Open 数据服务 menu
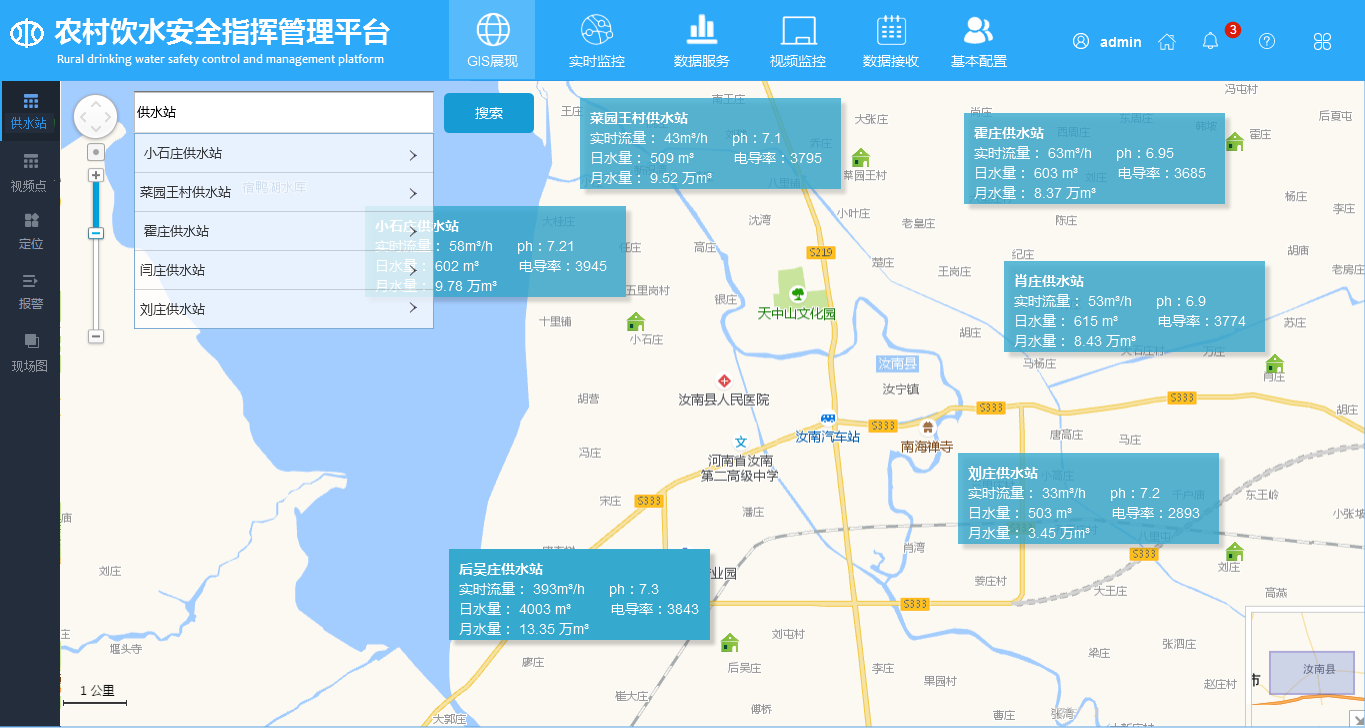1365x728 pixels. pos(702,40)
